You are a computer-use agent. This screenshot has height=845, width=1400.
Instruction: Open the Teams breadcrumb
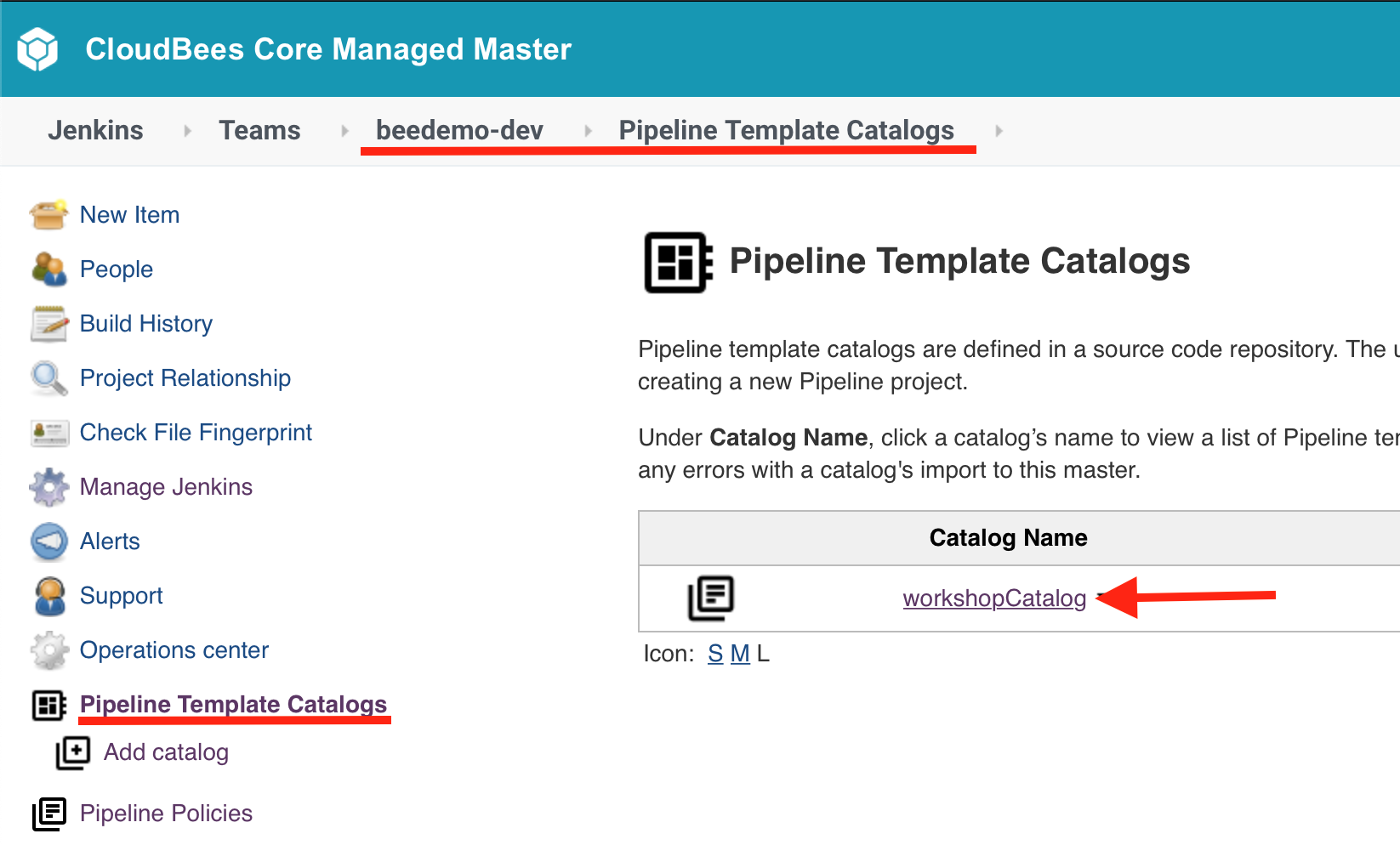pyautogui.click(x=259, y=130)
